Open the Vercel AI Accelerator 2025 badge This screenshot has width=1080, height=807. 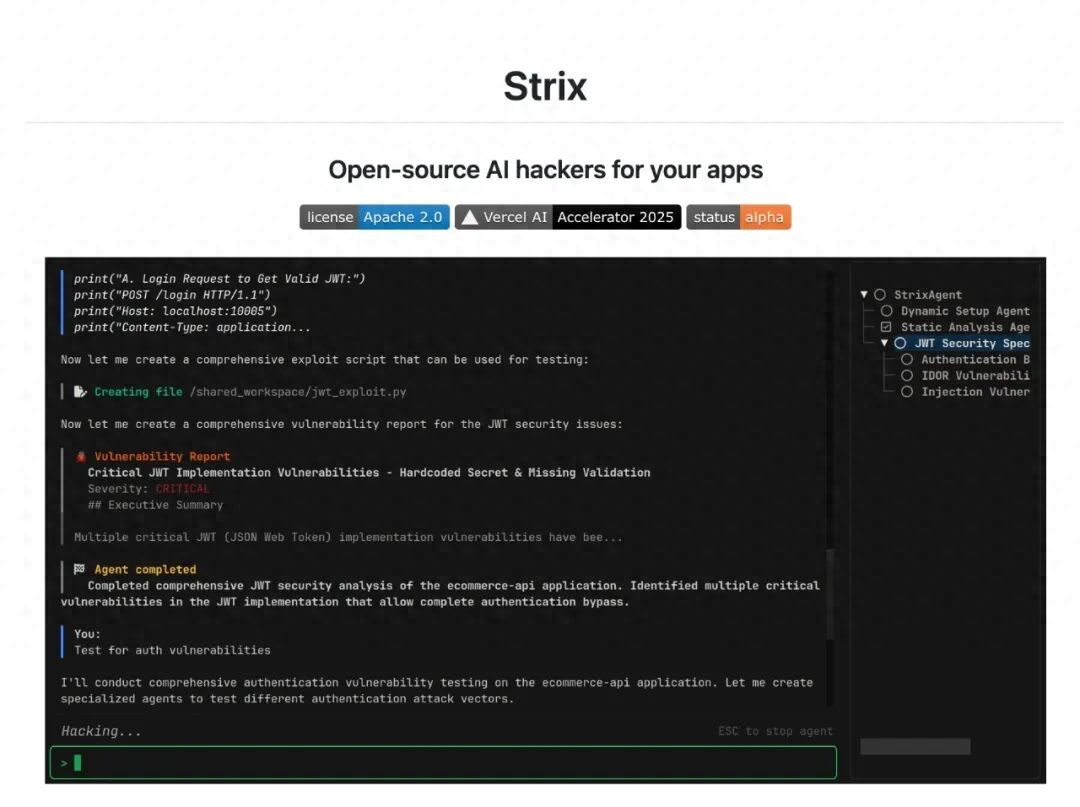tap(568, 218)
